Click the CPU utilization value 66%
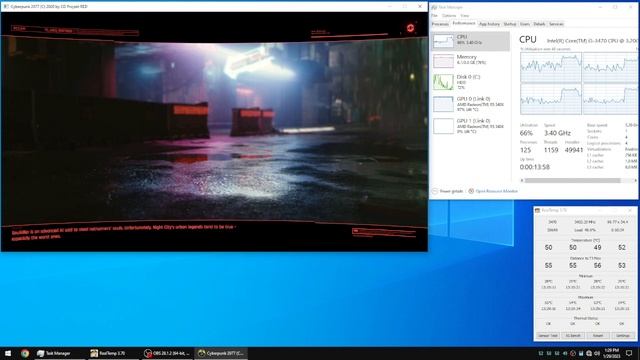 tap(526, 133)
